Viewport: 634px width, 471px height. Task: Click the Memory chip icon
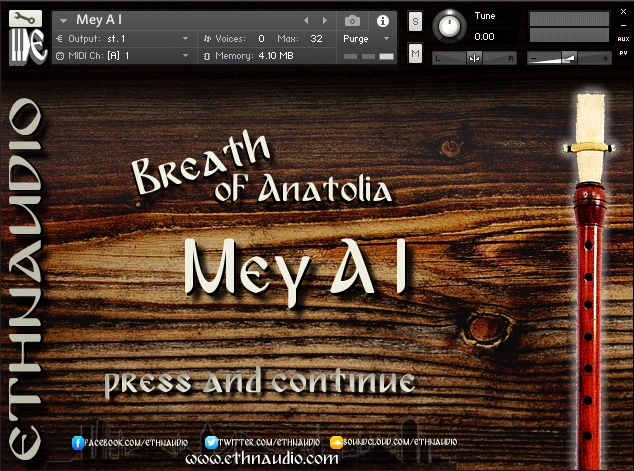[207, 56]
